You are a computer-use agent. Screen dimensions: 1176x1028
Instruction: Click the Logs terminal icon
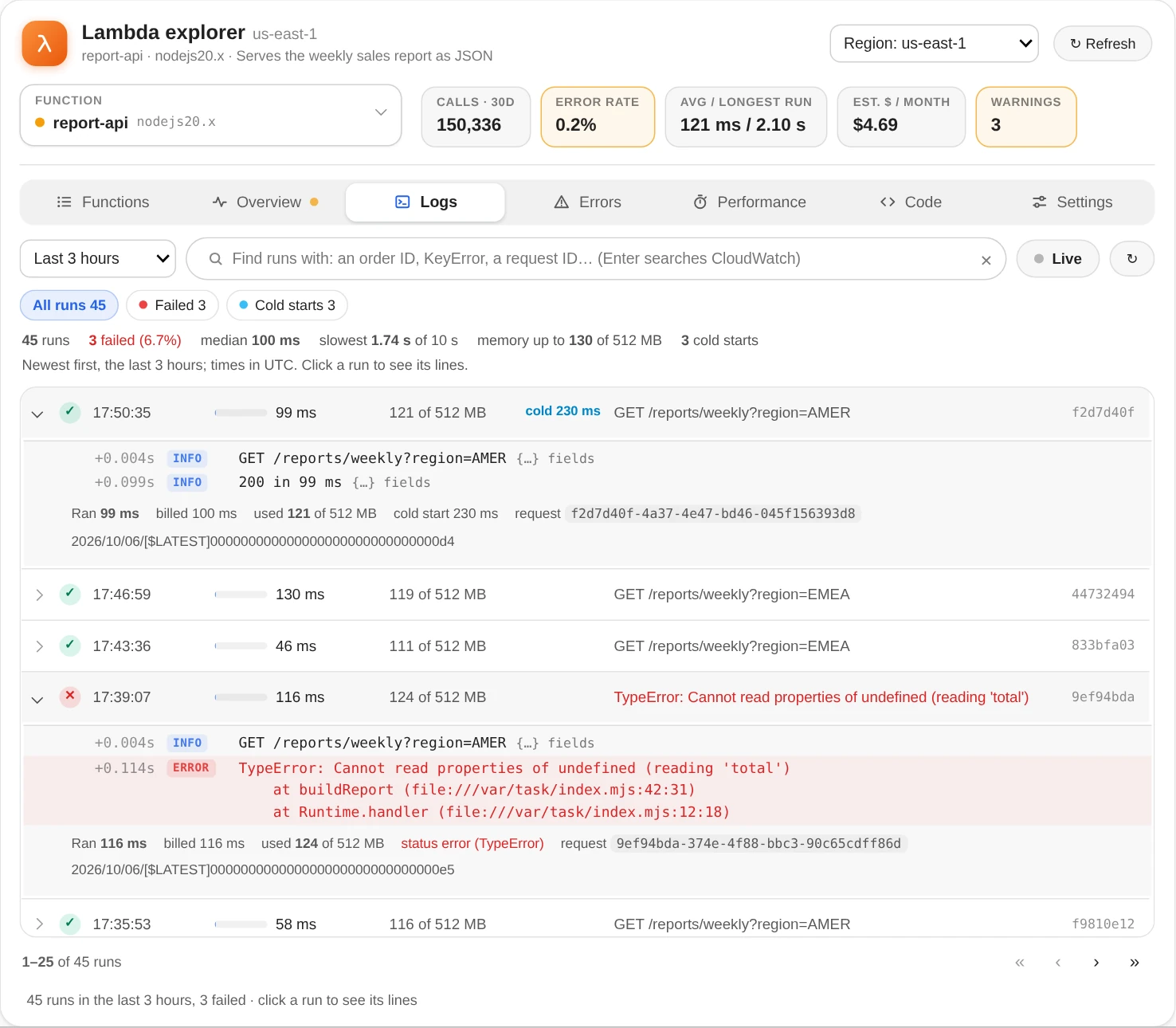tap(402, 202)
